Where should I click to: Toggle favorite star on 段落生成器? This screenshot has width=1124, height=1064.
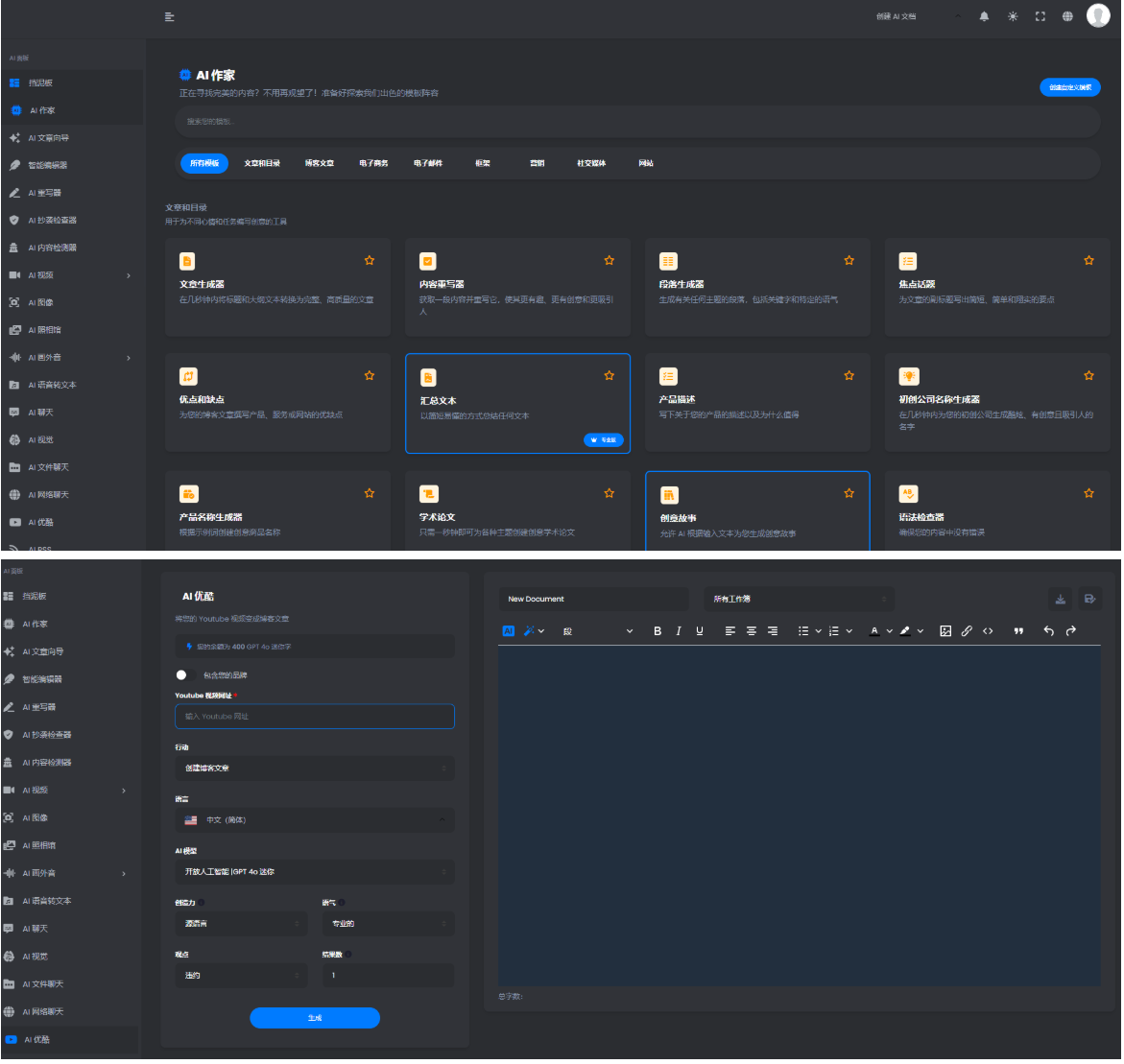tap(849, 261)
